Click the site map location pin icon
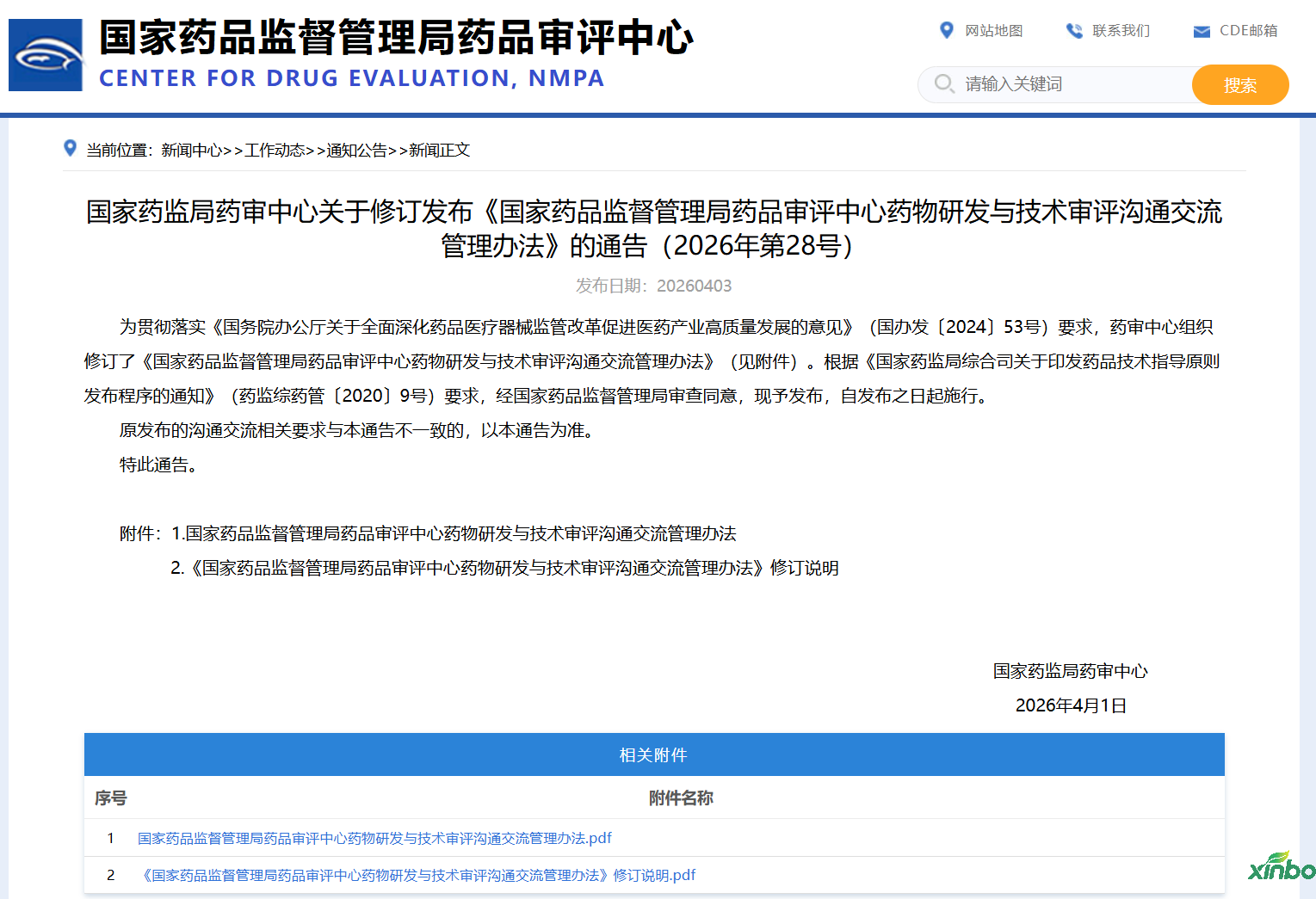This screenshot has height=899, width=1316. pos(946,30)
